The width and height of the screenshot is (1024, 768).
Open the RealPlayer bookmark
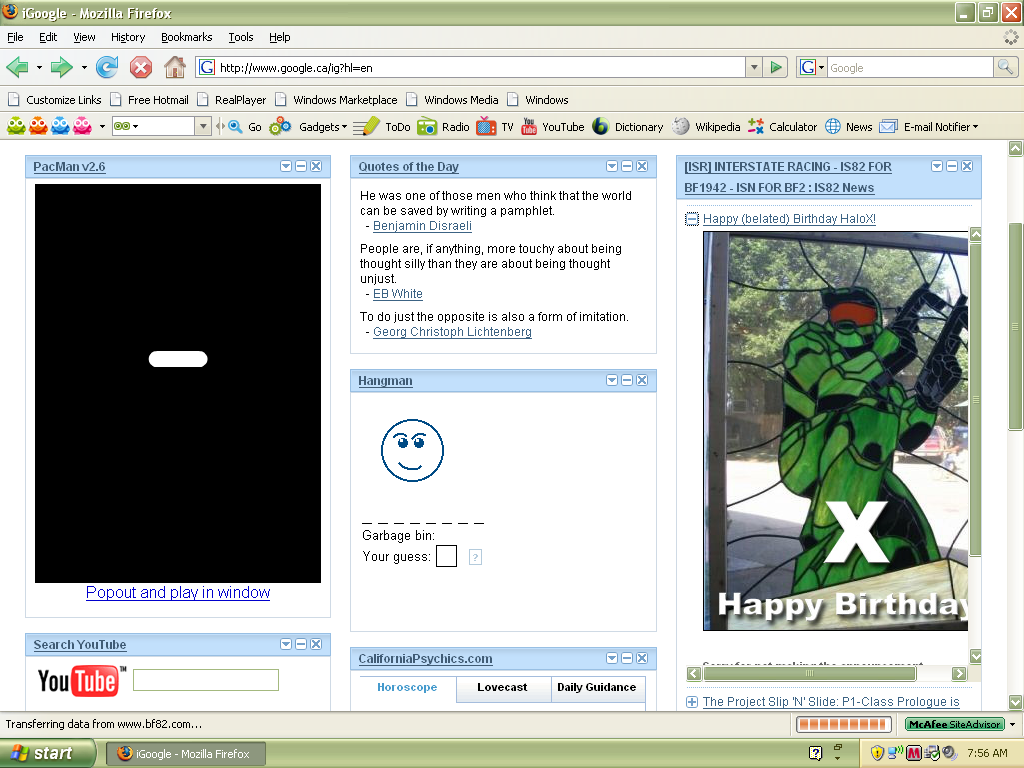tap(232, 100)
